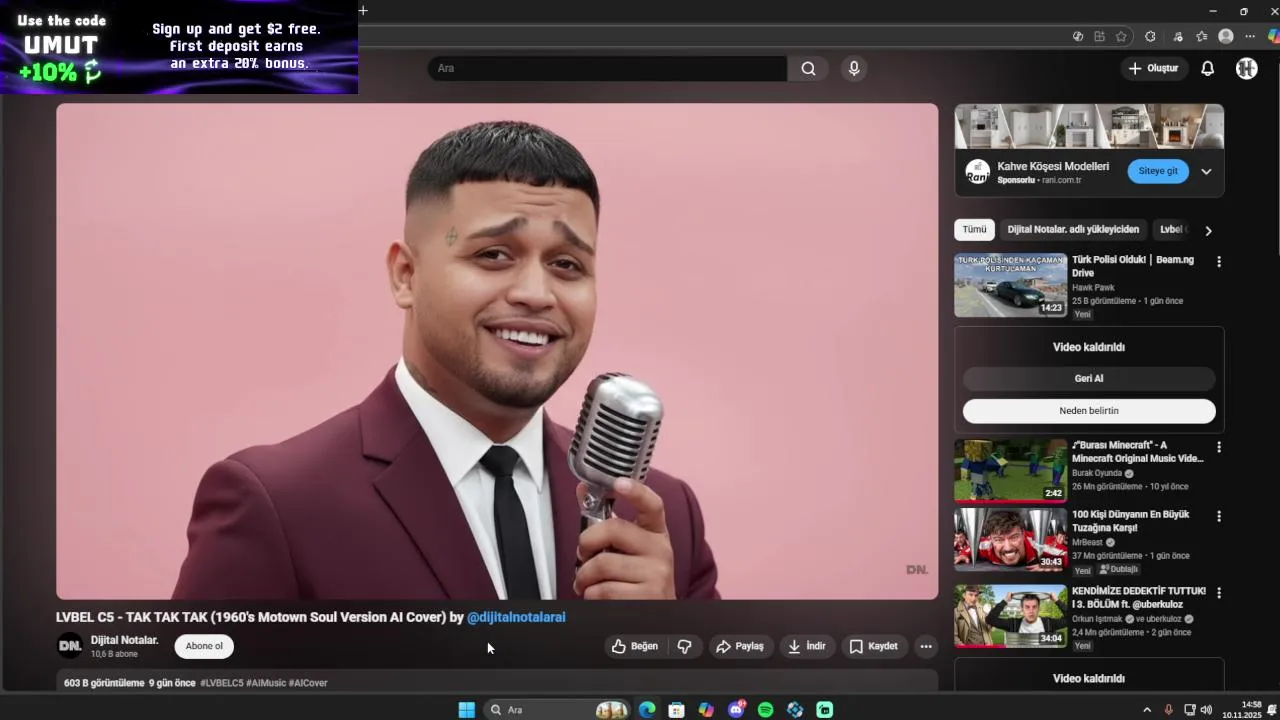Share the video via Paylaş

pos(740,646)
